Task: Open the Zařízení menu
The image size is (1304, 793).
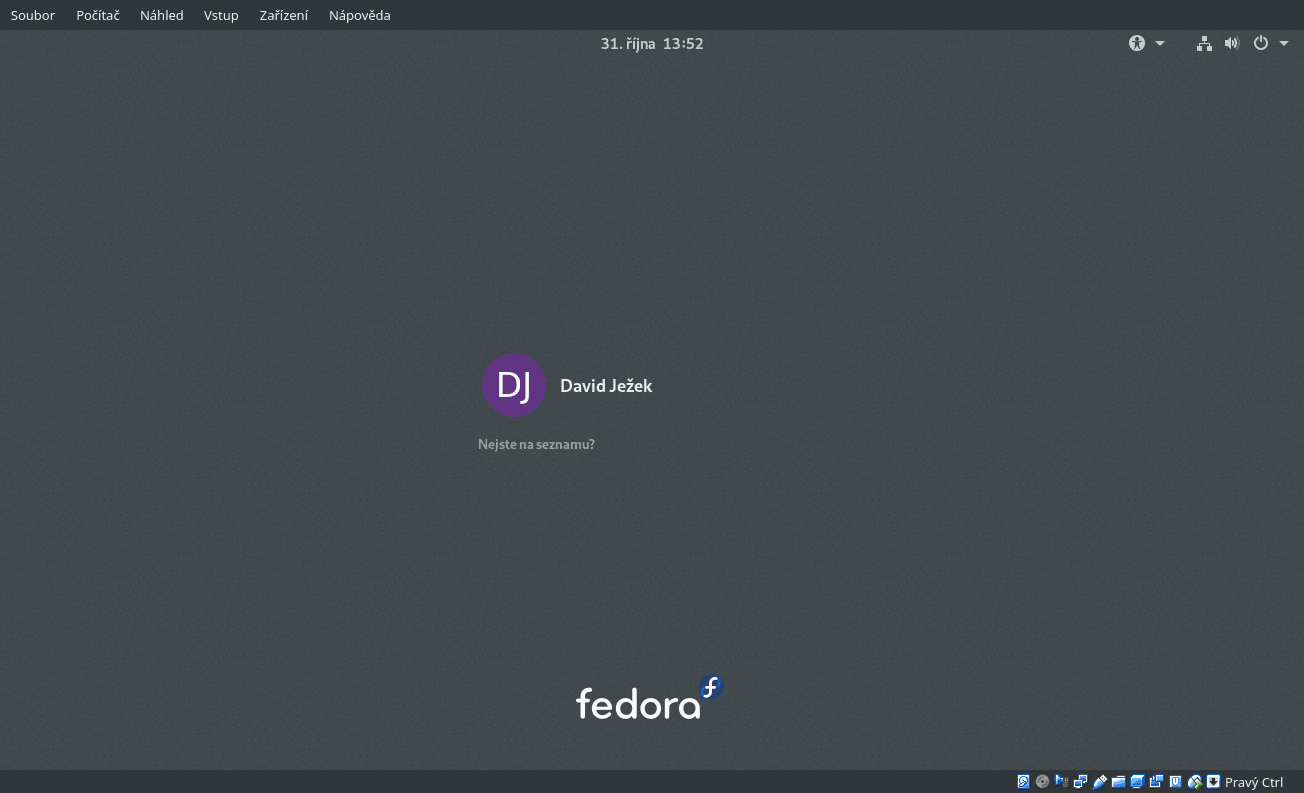Action: (283, 15)
